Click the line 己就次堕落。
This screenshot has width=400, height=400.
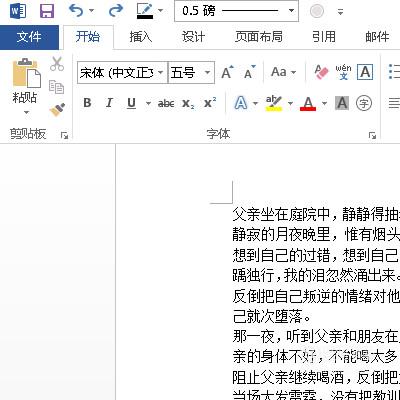(x=272, y=316)
